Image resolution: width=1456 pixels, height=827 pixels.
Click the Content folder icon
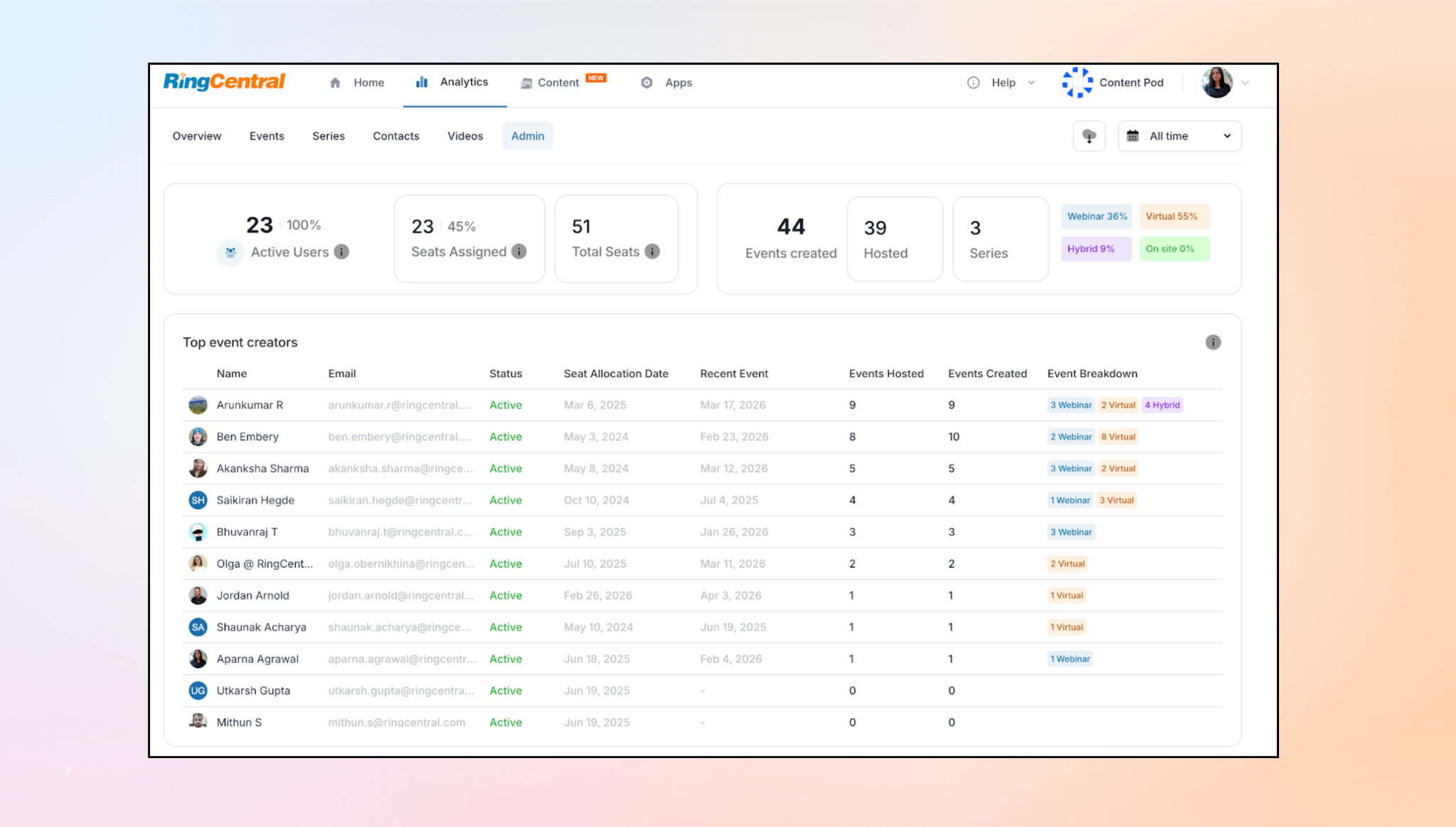(526, 83)
